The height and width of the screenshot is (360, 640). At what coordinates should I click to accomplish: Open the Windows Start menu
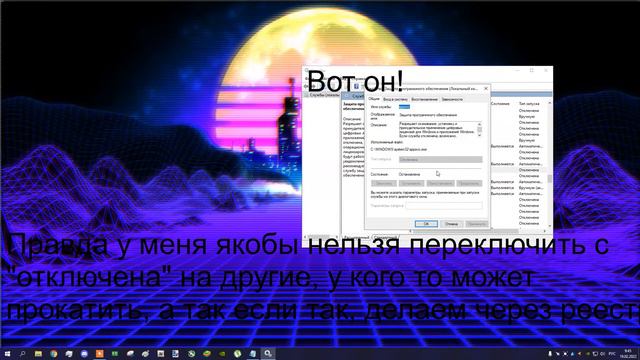coord(7,353)
